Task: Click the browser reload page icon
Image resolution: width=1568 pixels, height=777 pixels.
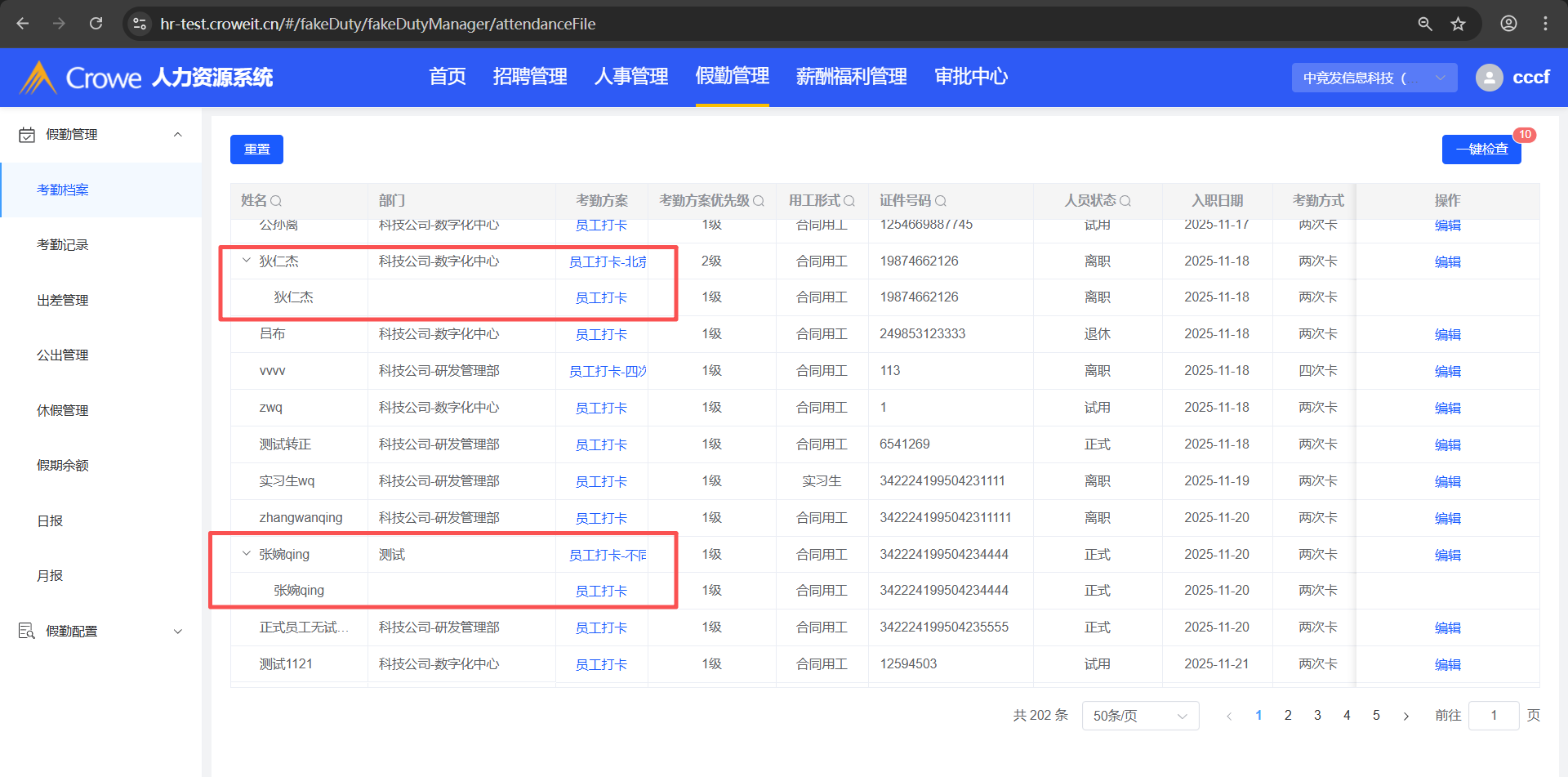Action: click(96, 24)
